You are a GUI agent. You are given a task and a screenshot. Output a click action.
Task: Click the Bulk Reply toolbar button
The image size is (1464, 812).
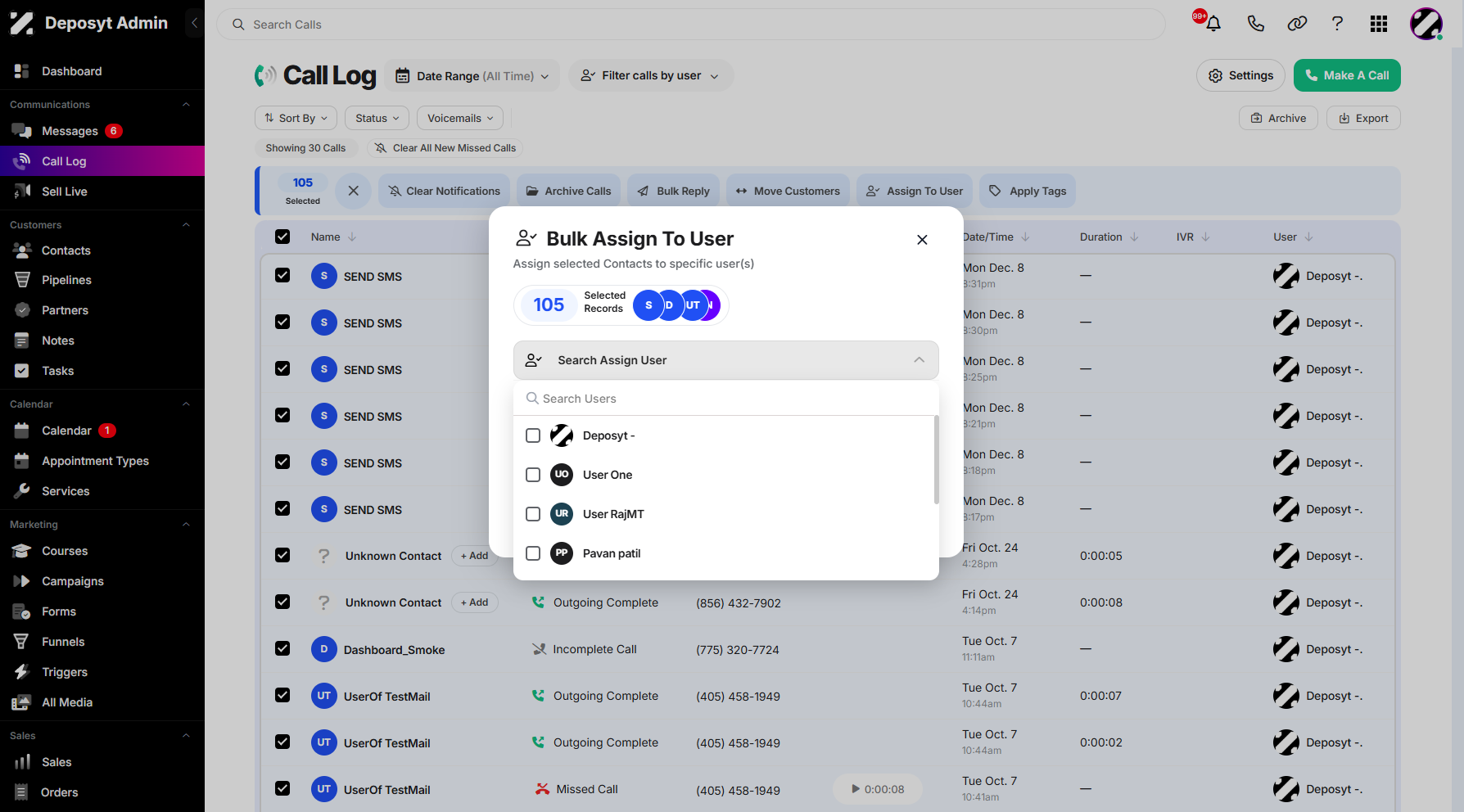pyautogui.click(x=674, y=191)
